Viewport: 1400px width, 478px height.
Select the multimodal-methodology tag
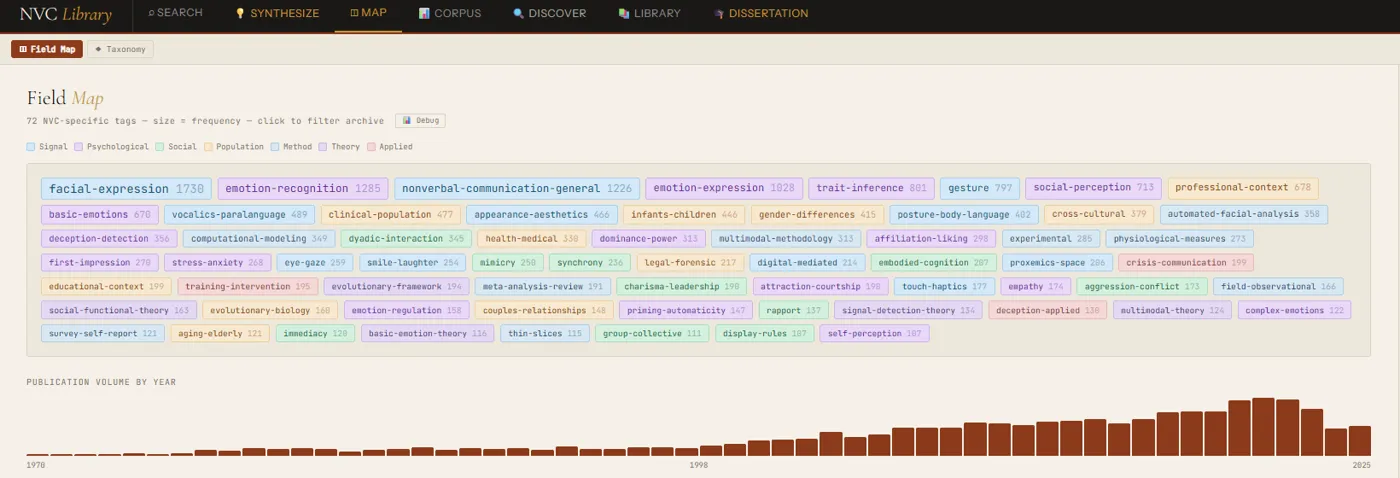(x=786, y=239)
